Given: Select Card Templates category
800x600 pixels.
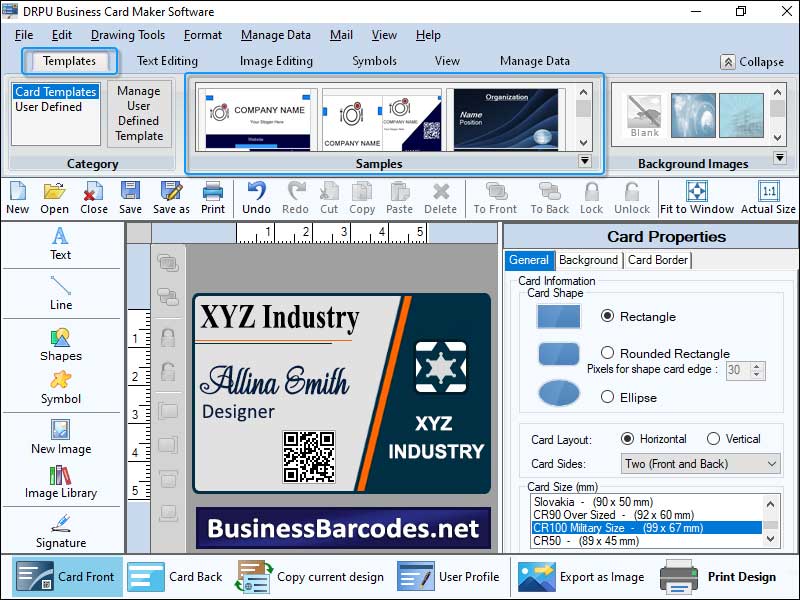Looking at the screenshot, I should tap(56, 91).
